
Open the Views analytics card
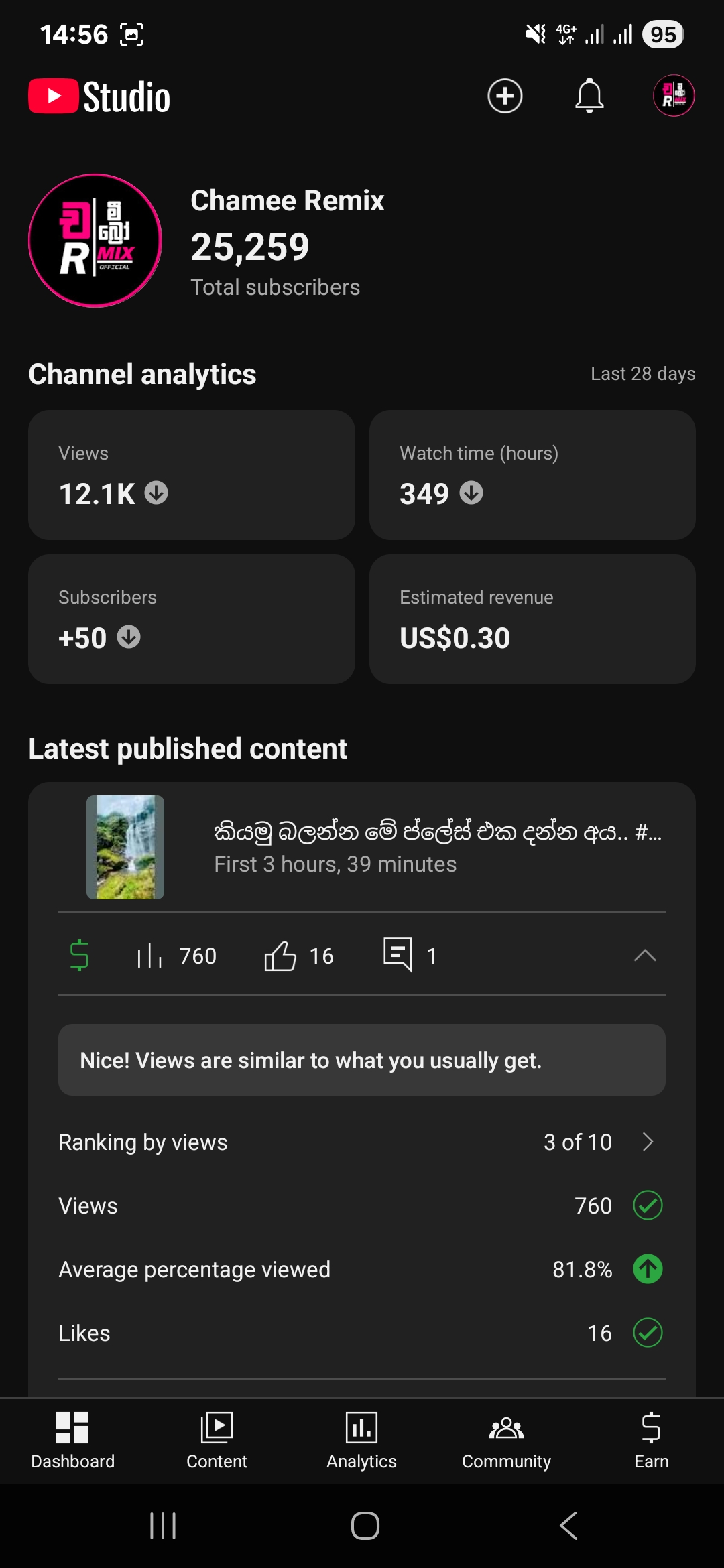click(x=192, y=475)
